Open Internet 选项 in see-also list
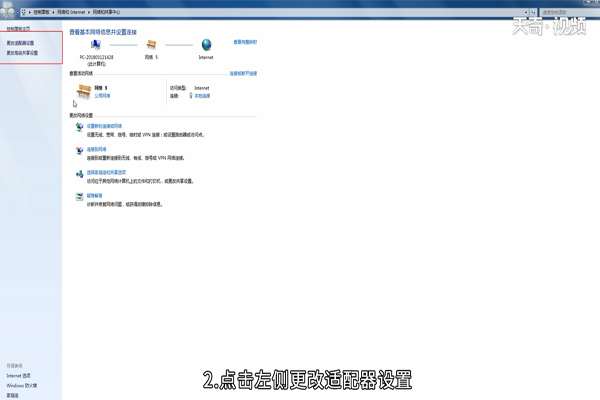The width and height of the screenshot is (600, 400). point(18,376)
